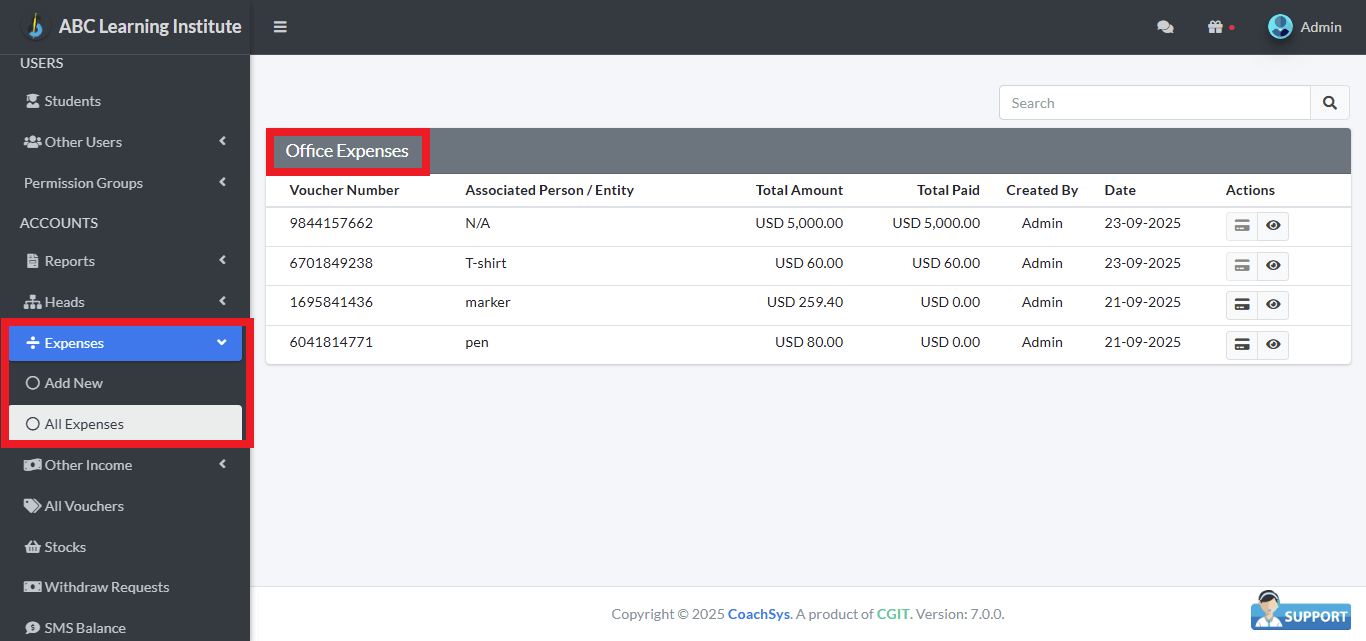The width and height of the screenshot is (1366, 641).
Task: Expand the Other Users sidebar menu
Action: point(125,142)
